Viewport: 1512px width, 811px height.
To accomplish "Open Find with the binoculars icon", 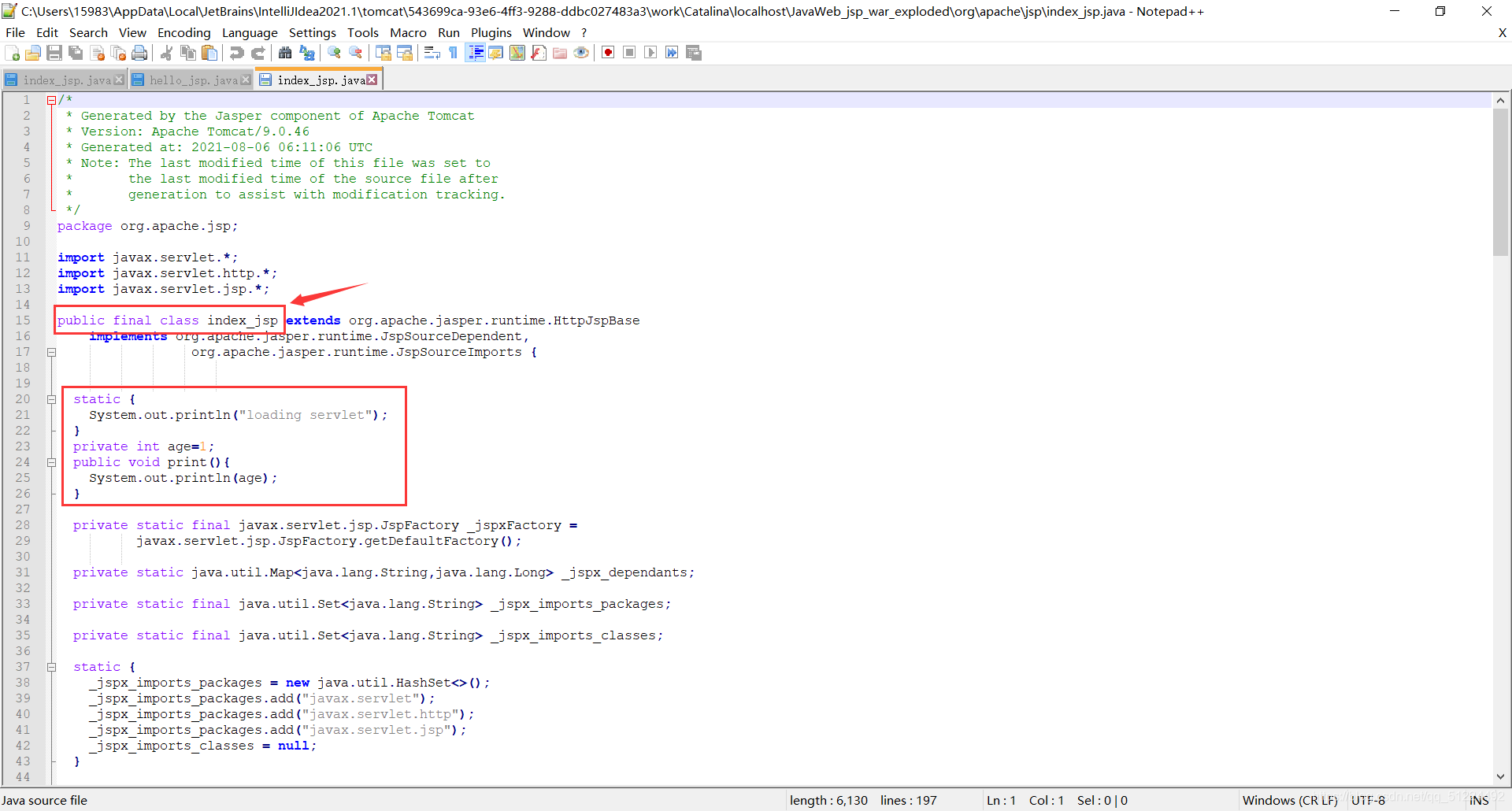I will tap(285, 53).
